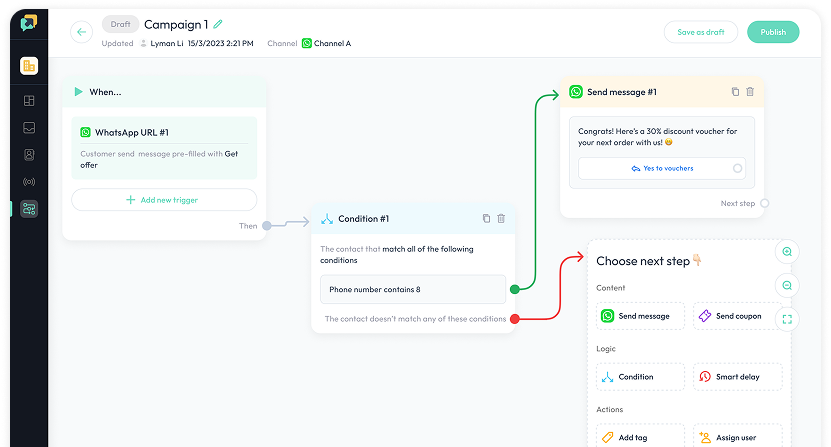This screenshot has height=447, width=831.
Task: Delete the Send message #1 node
Action: 750,92
